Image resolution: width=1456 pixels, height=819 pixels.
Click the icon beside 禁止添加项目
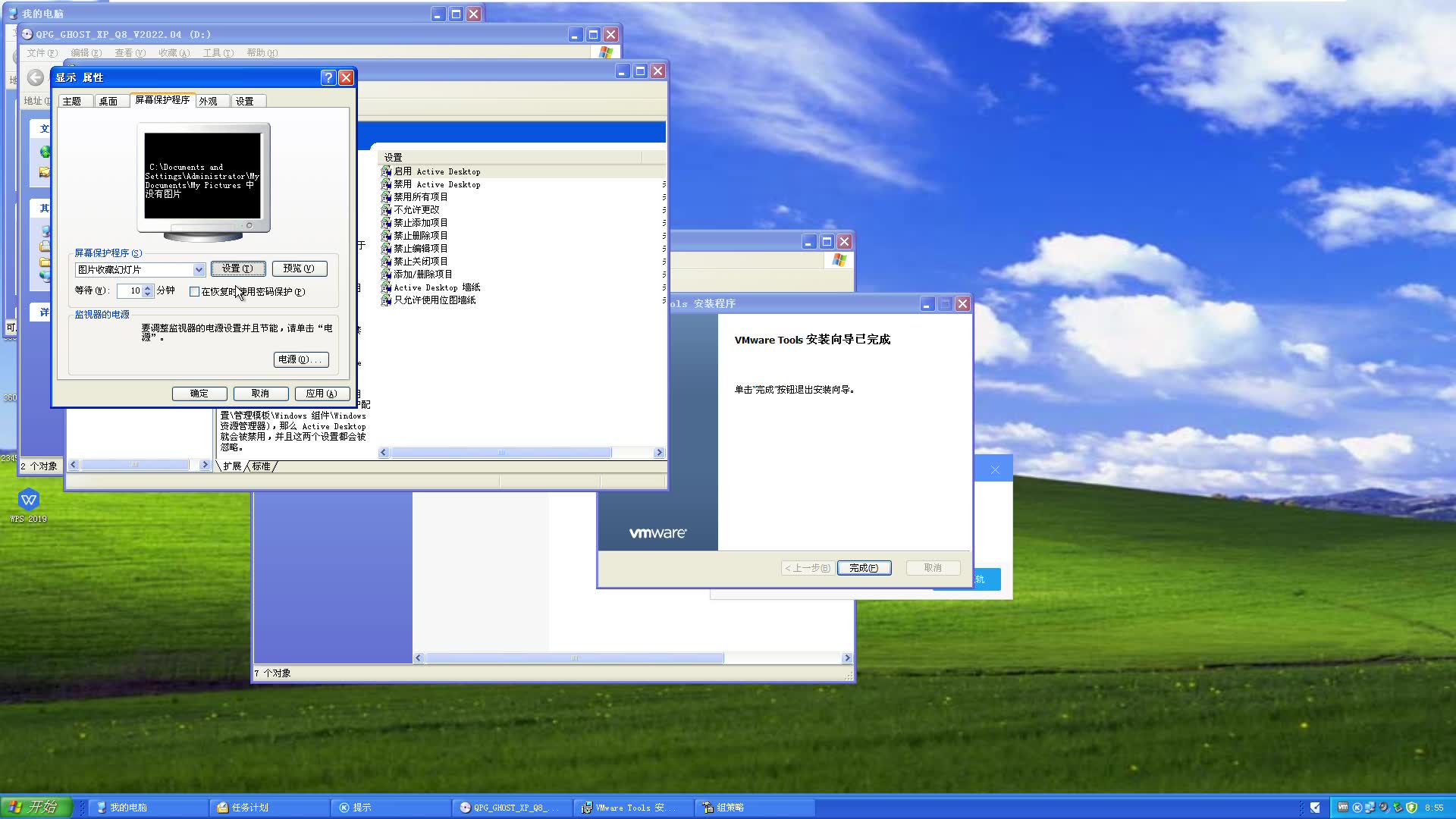(x=386, y=223)
